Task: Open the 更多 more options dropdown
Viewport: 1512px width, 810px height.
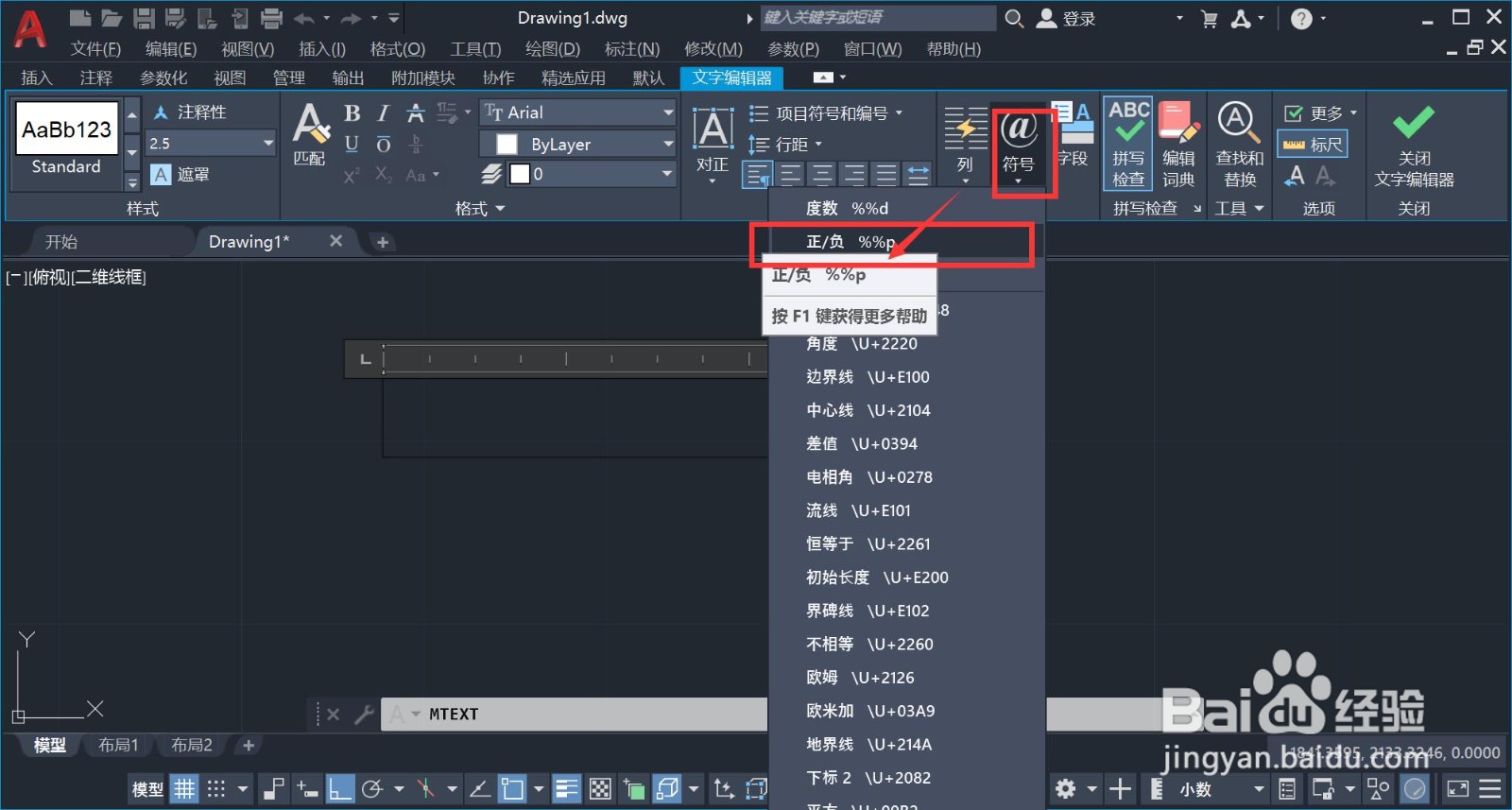Action: 1320,113
